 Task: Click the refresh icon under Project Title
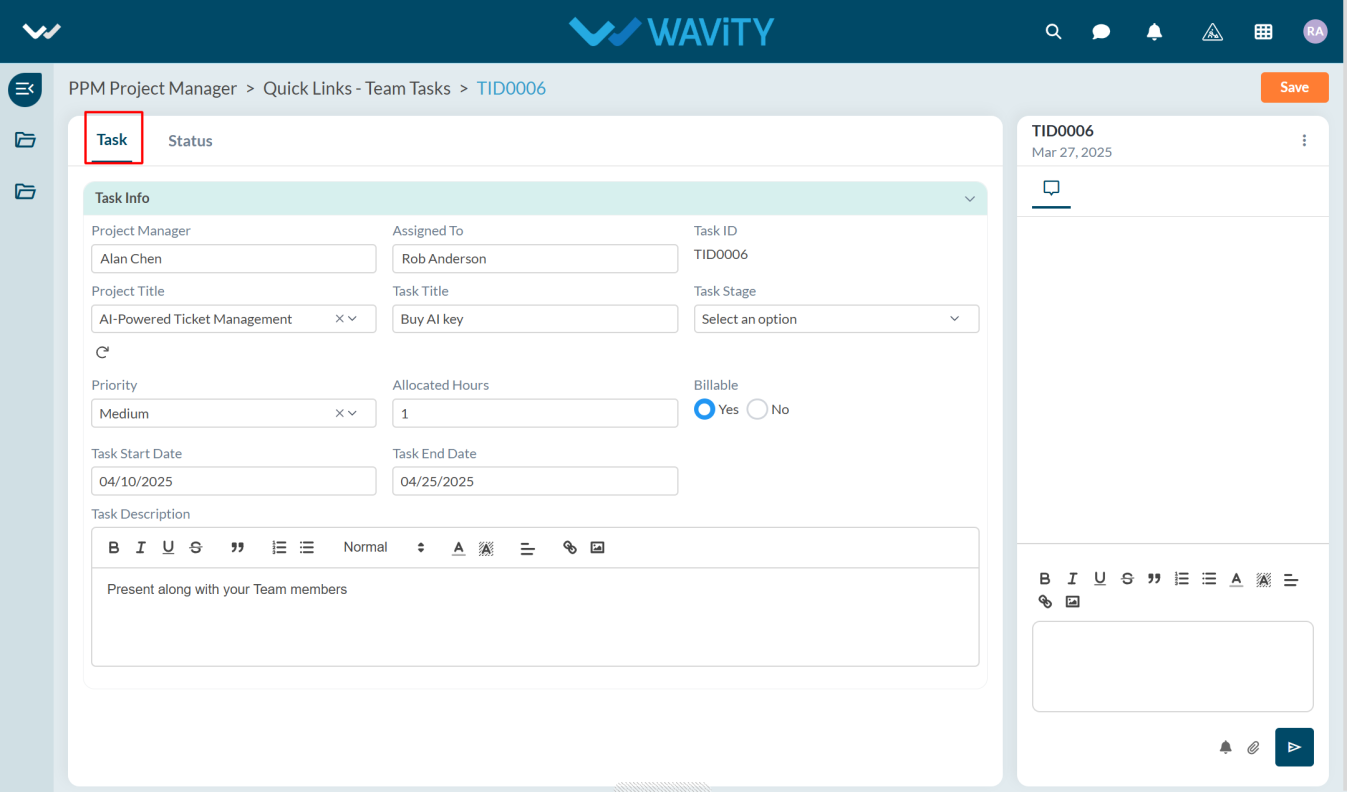tap(102, 352)
